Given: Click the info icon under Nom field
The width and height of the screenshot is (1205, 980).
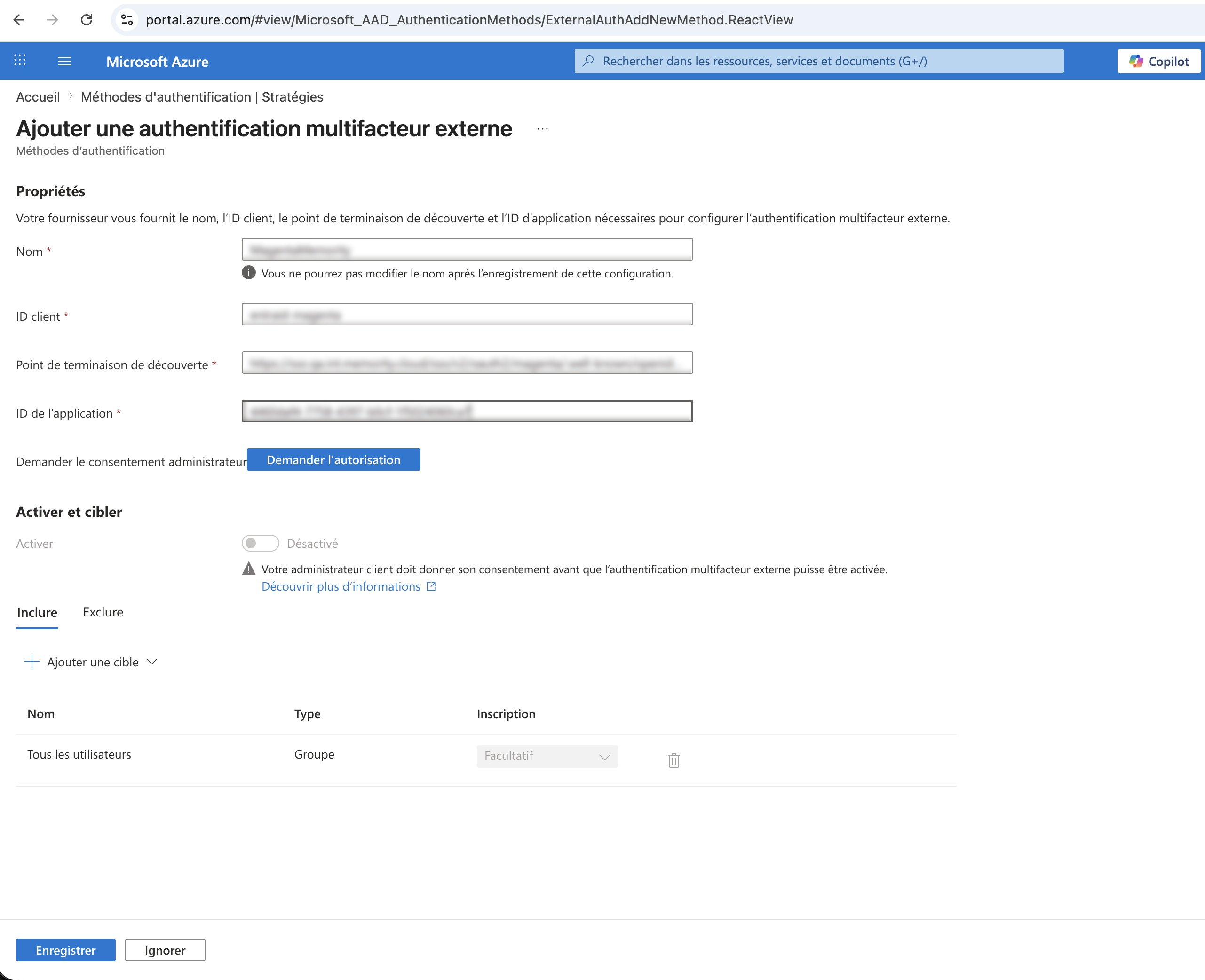Looking at the screenshot, I should [248, 273].
